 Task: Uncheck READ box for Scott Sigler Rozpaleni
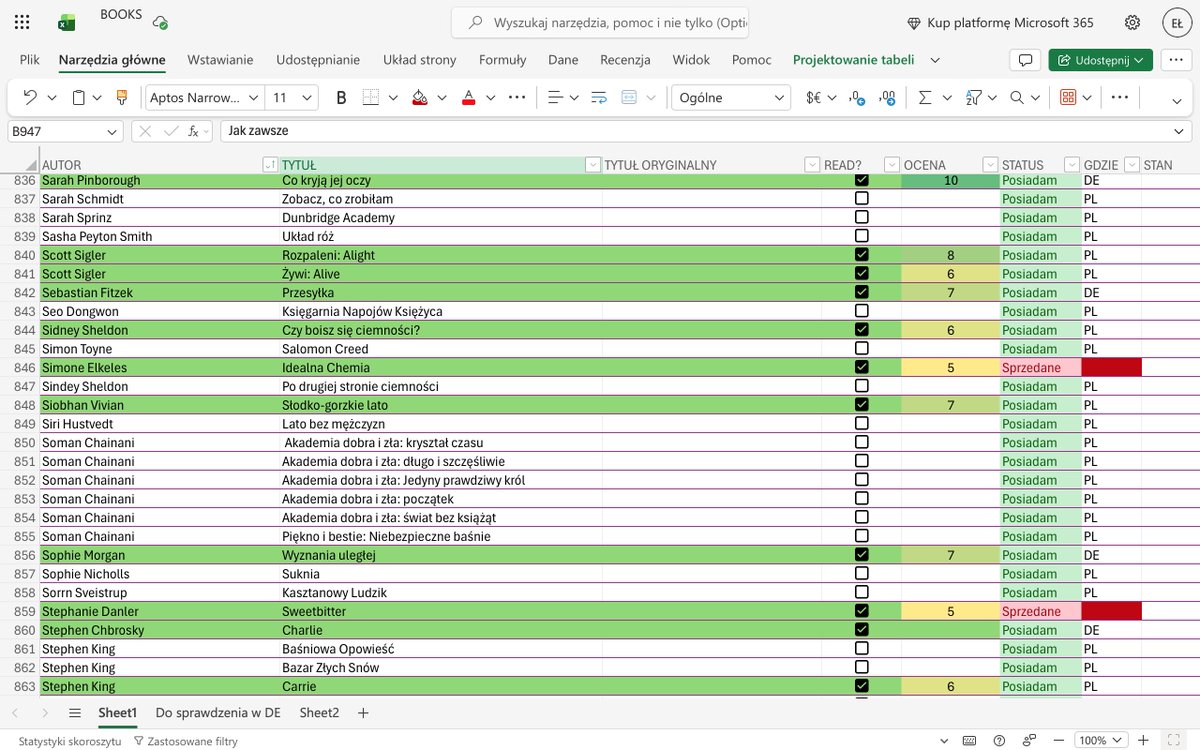pos(861,255)
